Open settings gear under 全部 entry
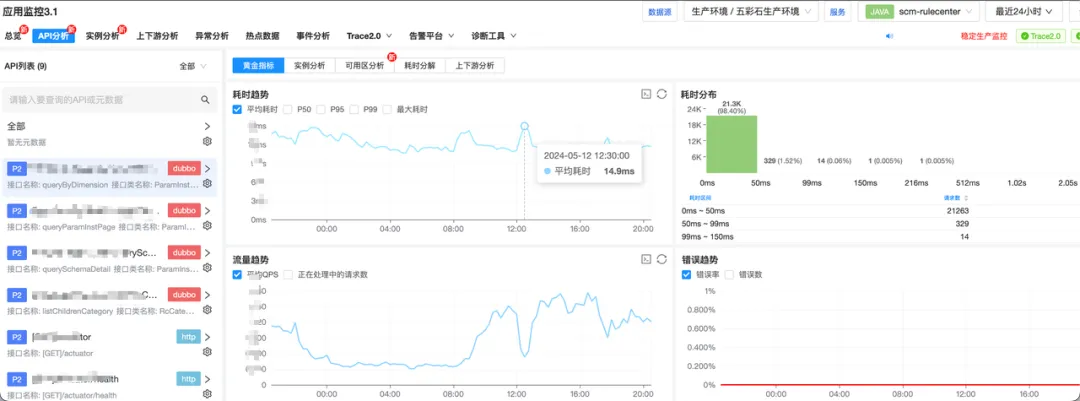The width and height of the screenshot is (1080, 401). click(207, 141)
